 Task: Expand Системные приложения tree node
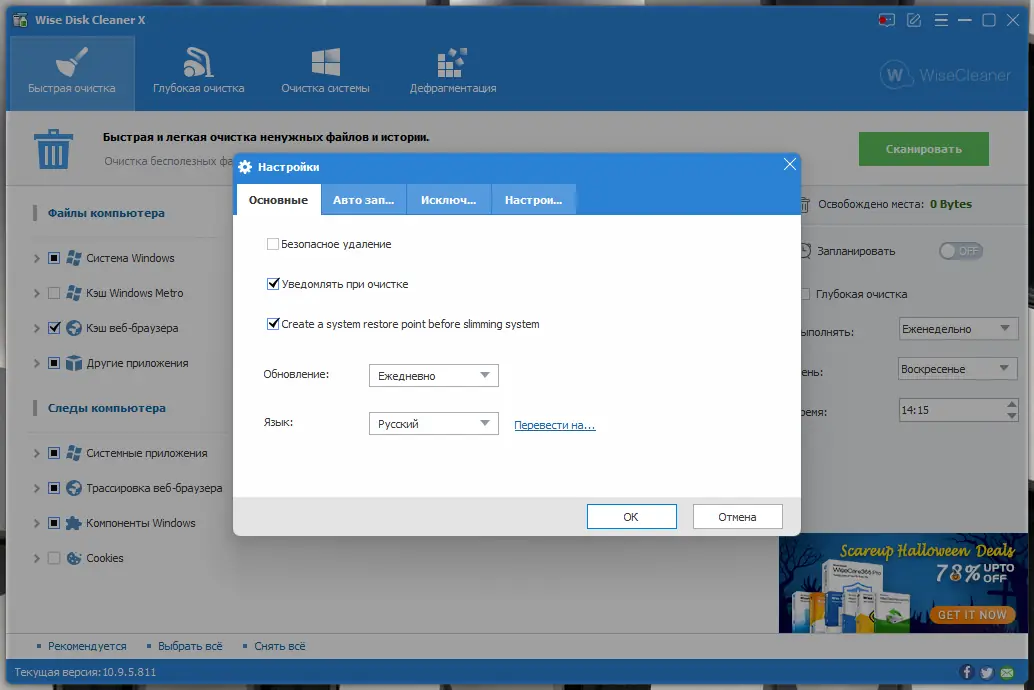pos(37,453)
